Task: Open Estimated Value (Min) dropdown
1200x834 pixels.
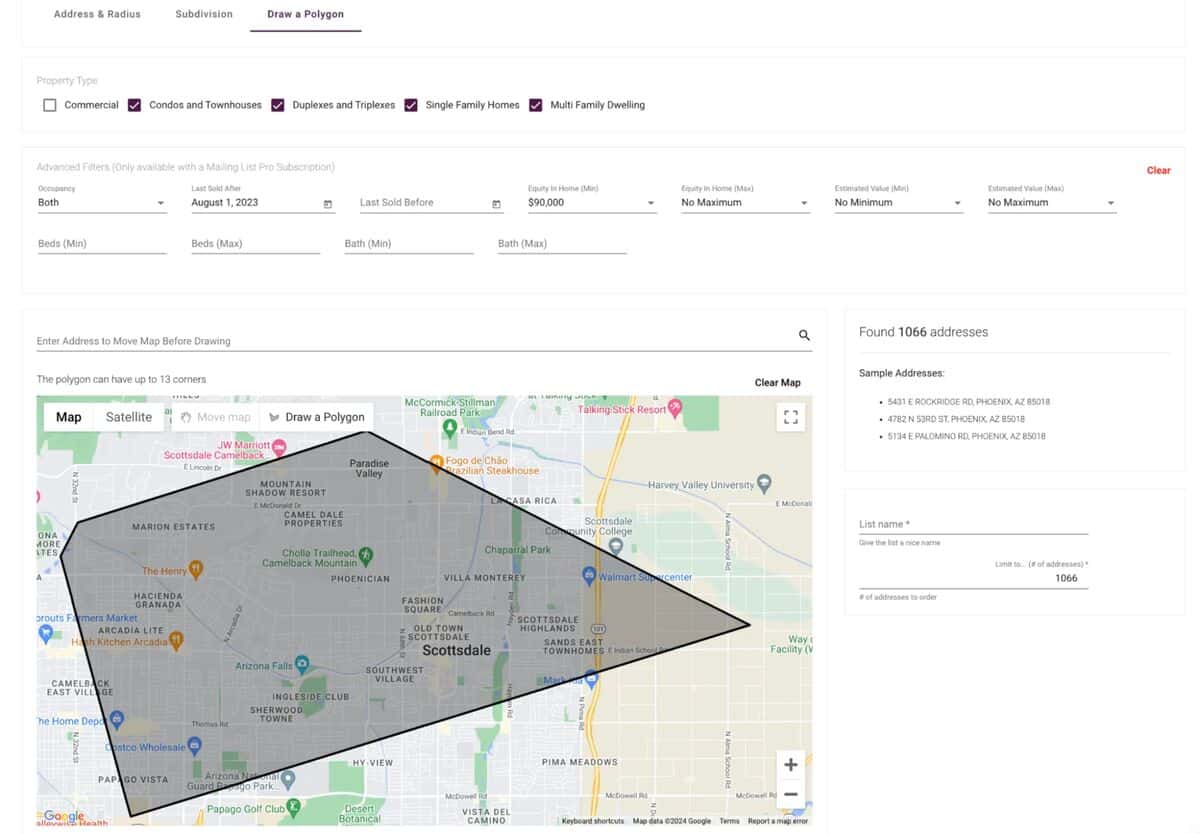Action: (x=899, y=203)
